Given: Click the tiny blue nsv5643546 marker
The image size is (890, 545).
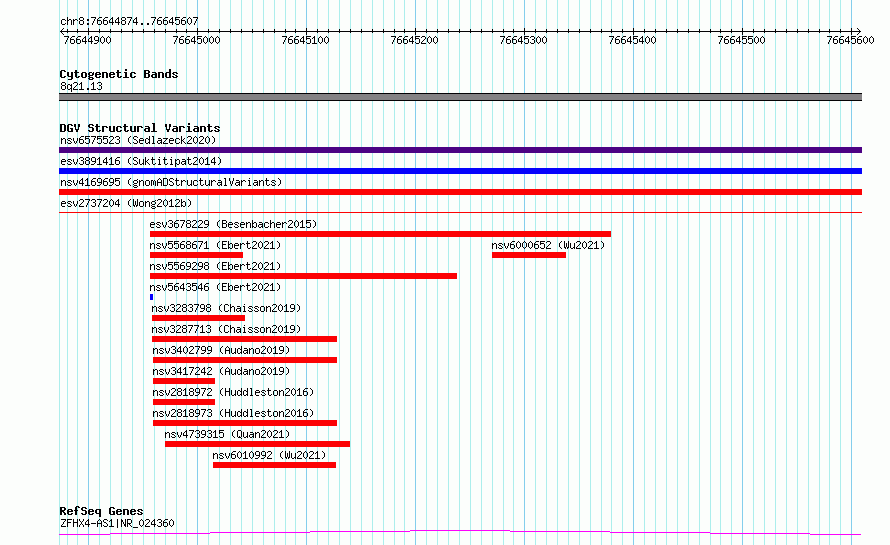Looking at the screenshot, I should [x=152, y=297].
